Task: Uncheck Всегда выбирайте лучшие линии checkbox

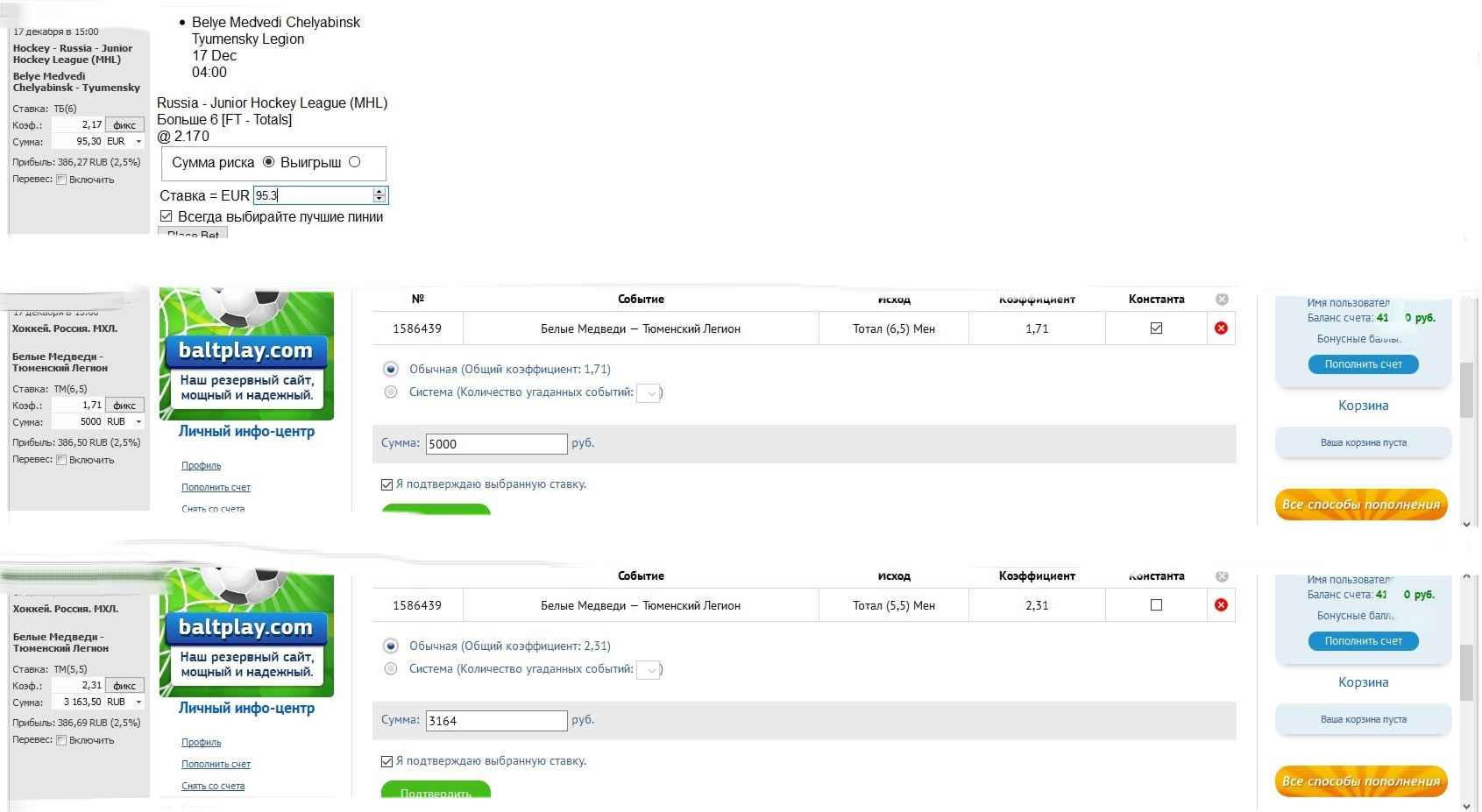Action: tap(167, 216)
